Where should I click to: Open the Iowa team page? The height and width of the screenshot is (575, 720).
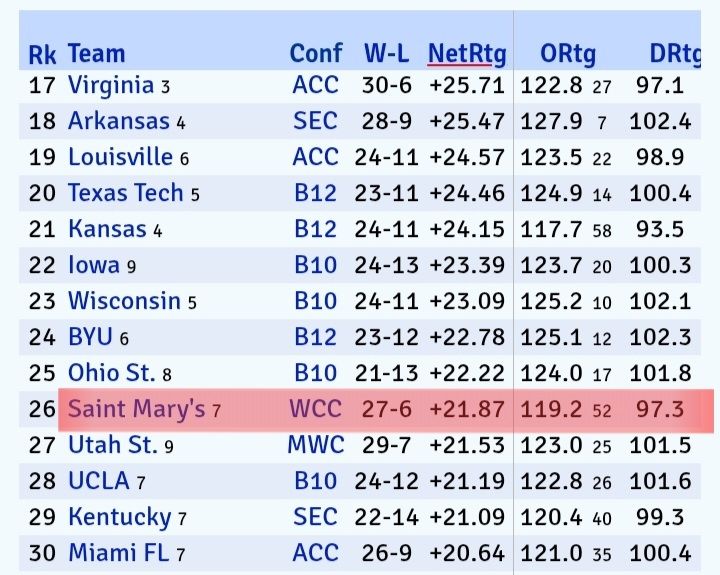coord(93,265)
